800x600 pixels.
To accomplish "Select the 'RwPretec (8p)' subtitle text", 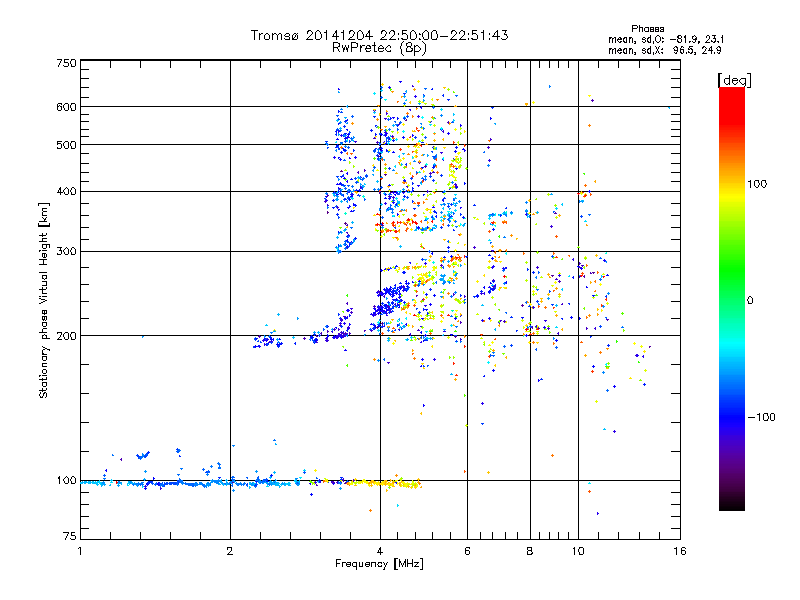I will [x=379, y=48].
